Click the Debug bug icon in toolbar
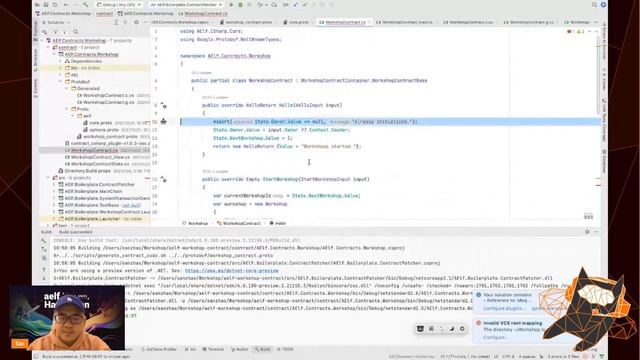 click(x=240, y=4)
